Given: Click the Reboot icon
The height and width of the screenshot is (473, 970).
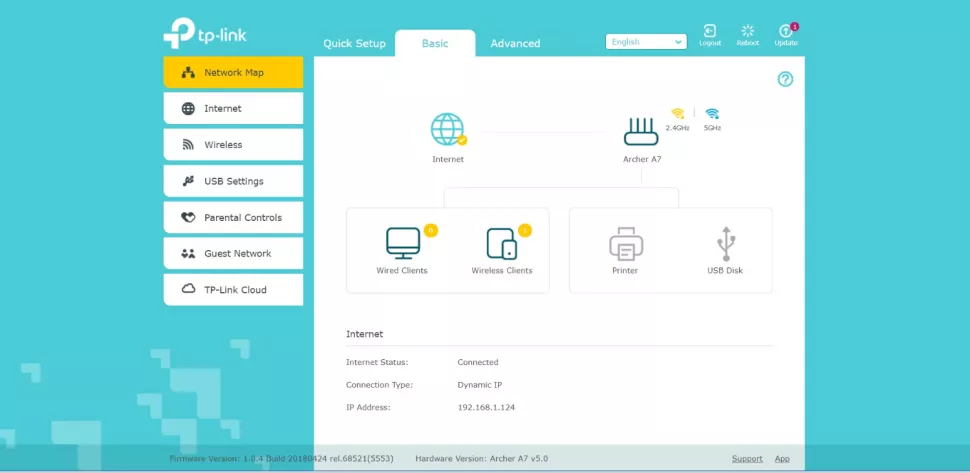Looking at the screenshot, I should (748, 31).
